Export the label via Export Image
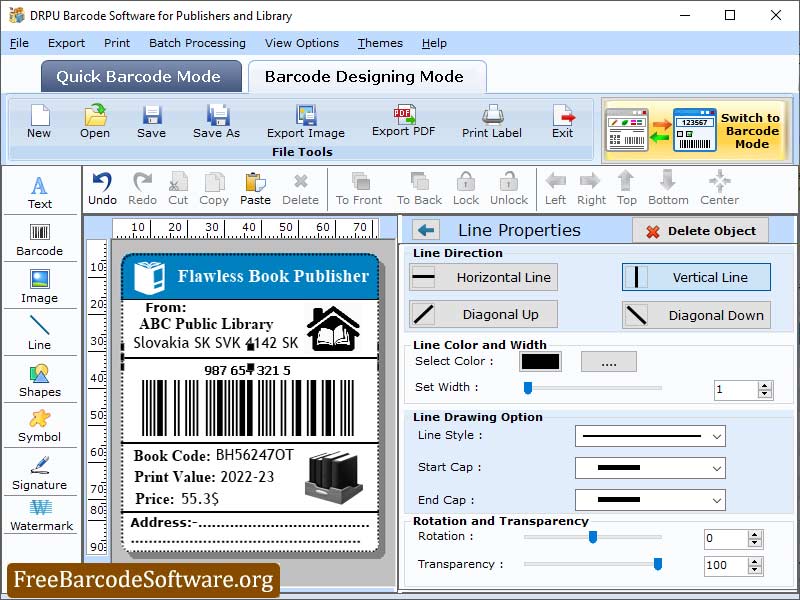Image resolution: width=800 pixels, height=600 pixels. [x=306, y=121]
